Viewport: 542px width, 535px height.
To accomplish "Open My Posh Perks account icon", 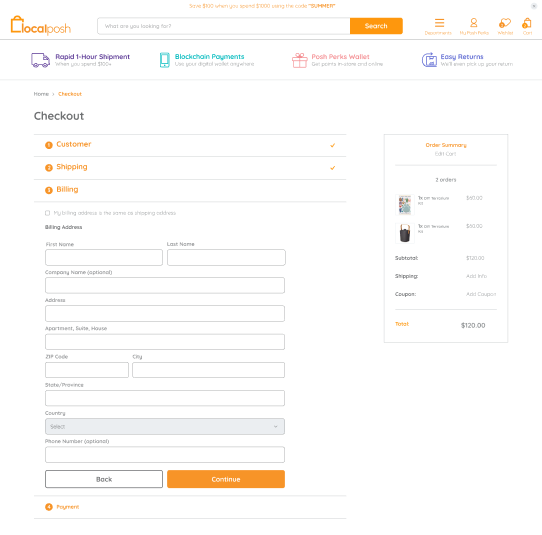I will click(x=474, y=23).
